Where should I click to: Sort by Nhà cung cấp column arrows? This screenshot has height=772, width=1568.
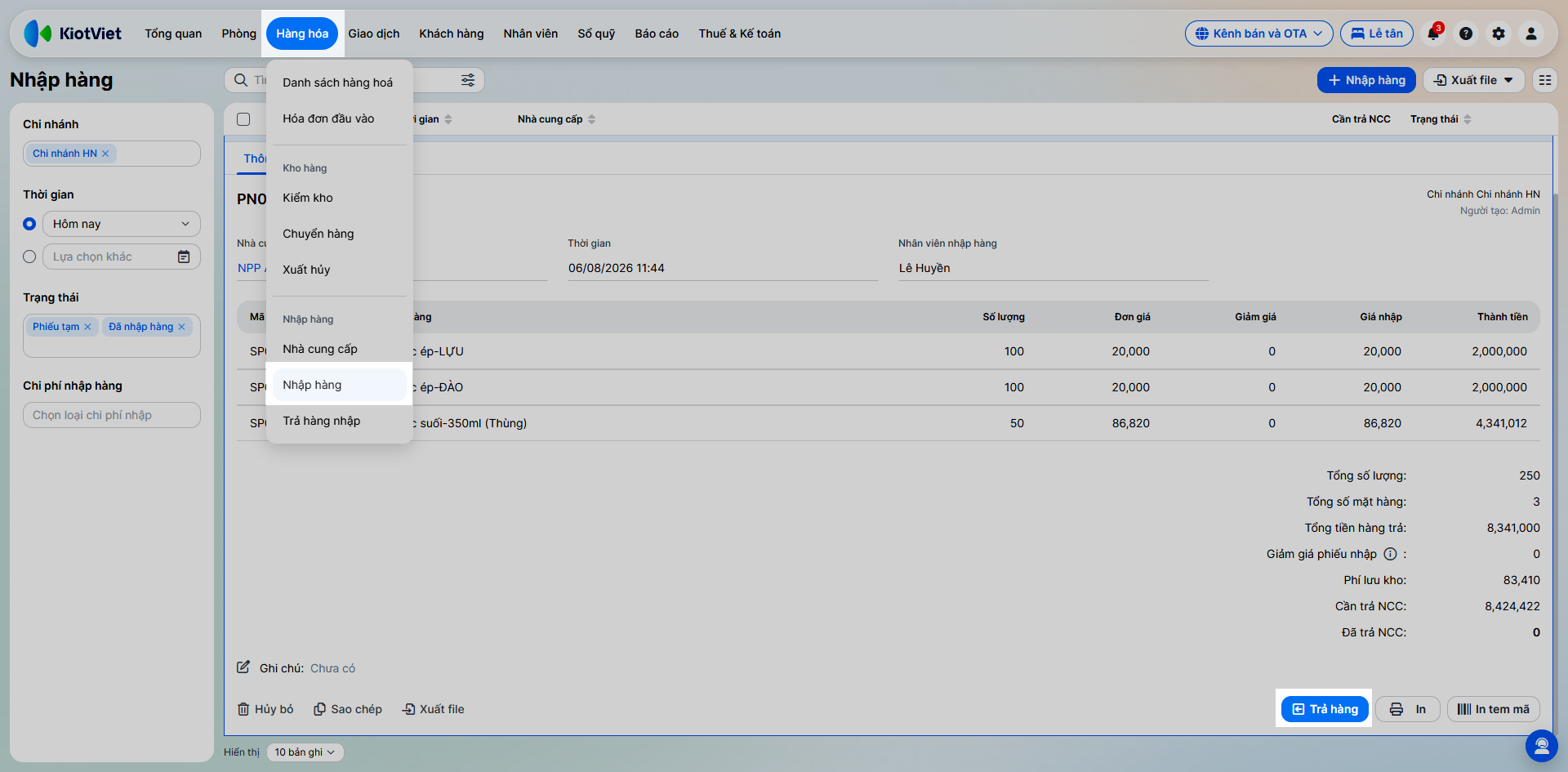tap(592, 119)
